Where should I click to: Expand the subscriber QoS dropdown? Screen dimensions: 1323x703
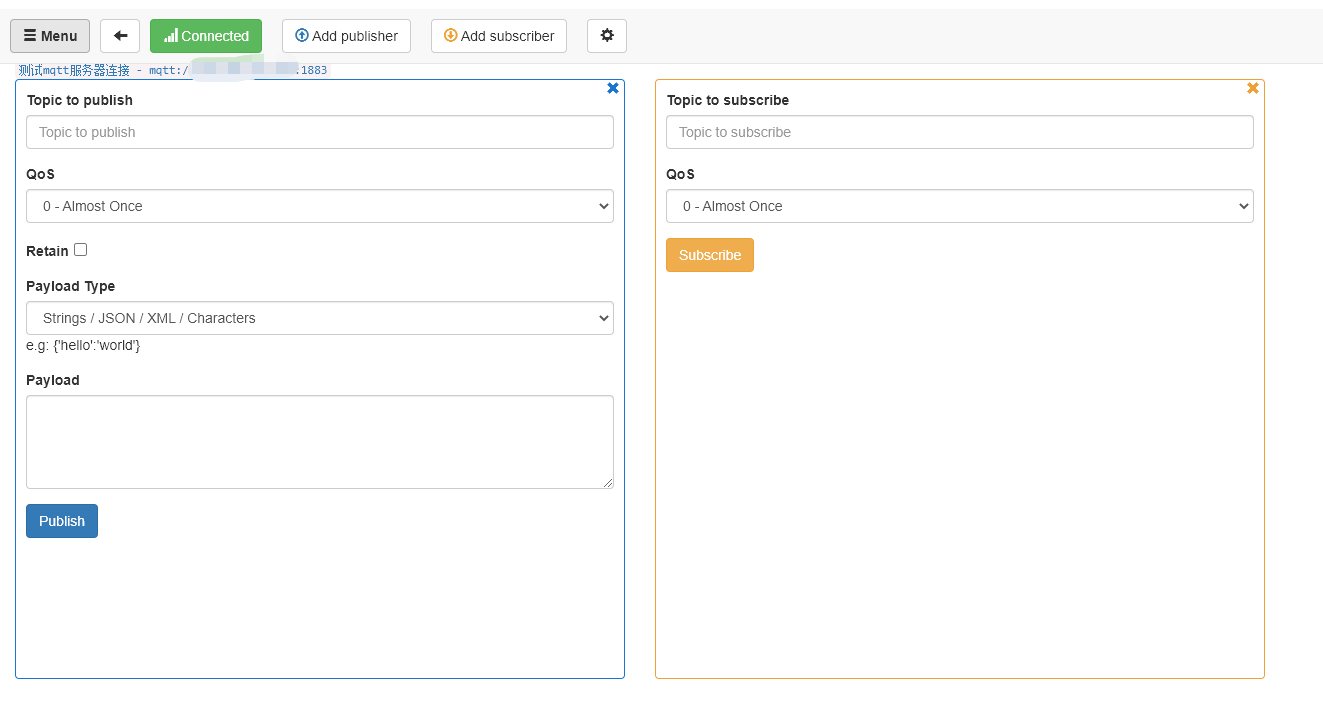click(960, 206)
